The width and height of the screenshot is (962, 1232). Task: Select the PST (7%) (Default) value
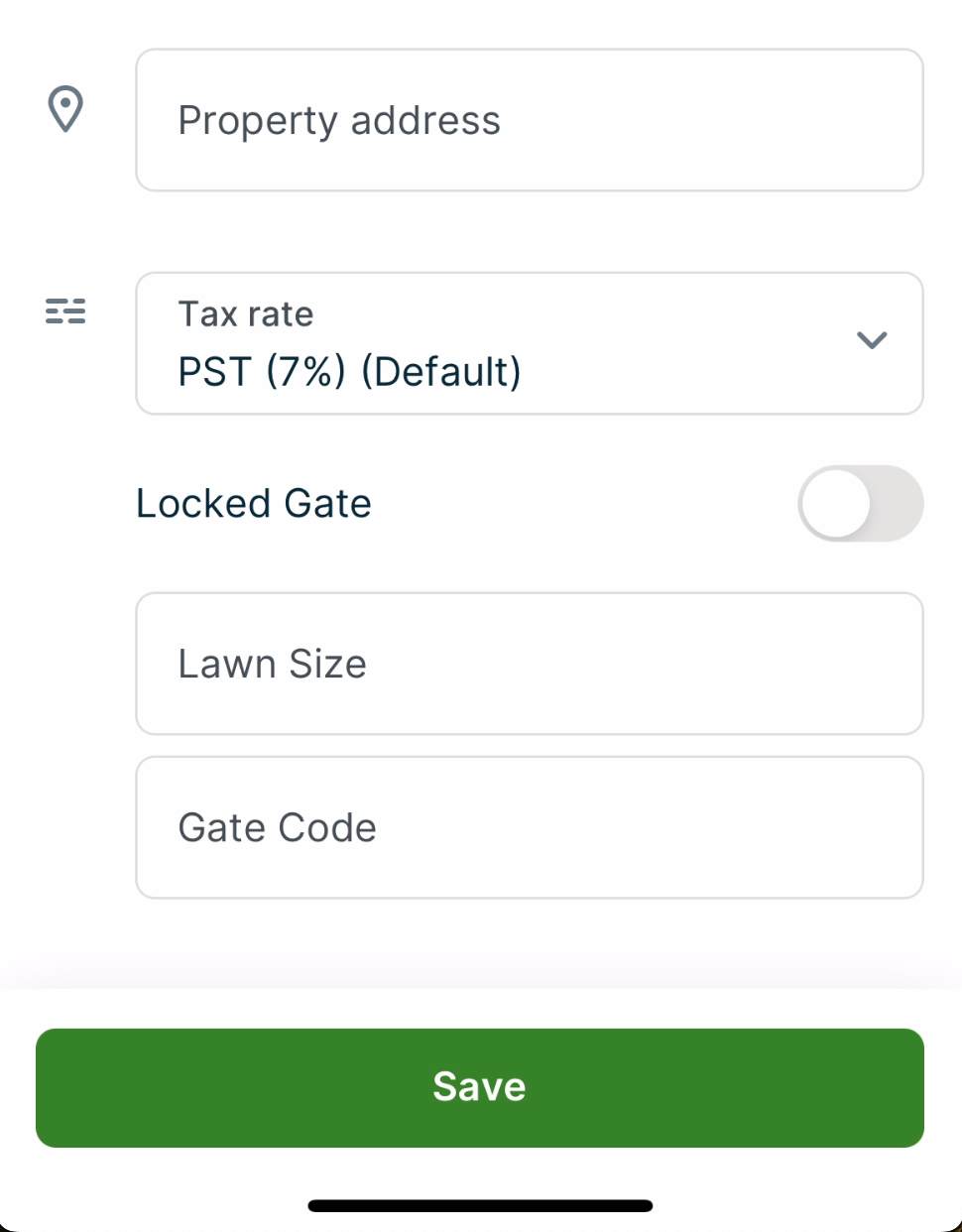click(x=349, y=372)
